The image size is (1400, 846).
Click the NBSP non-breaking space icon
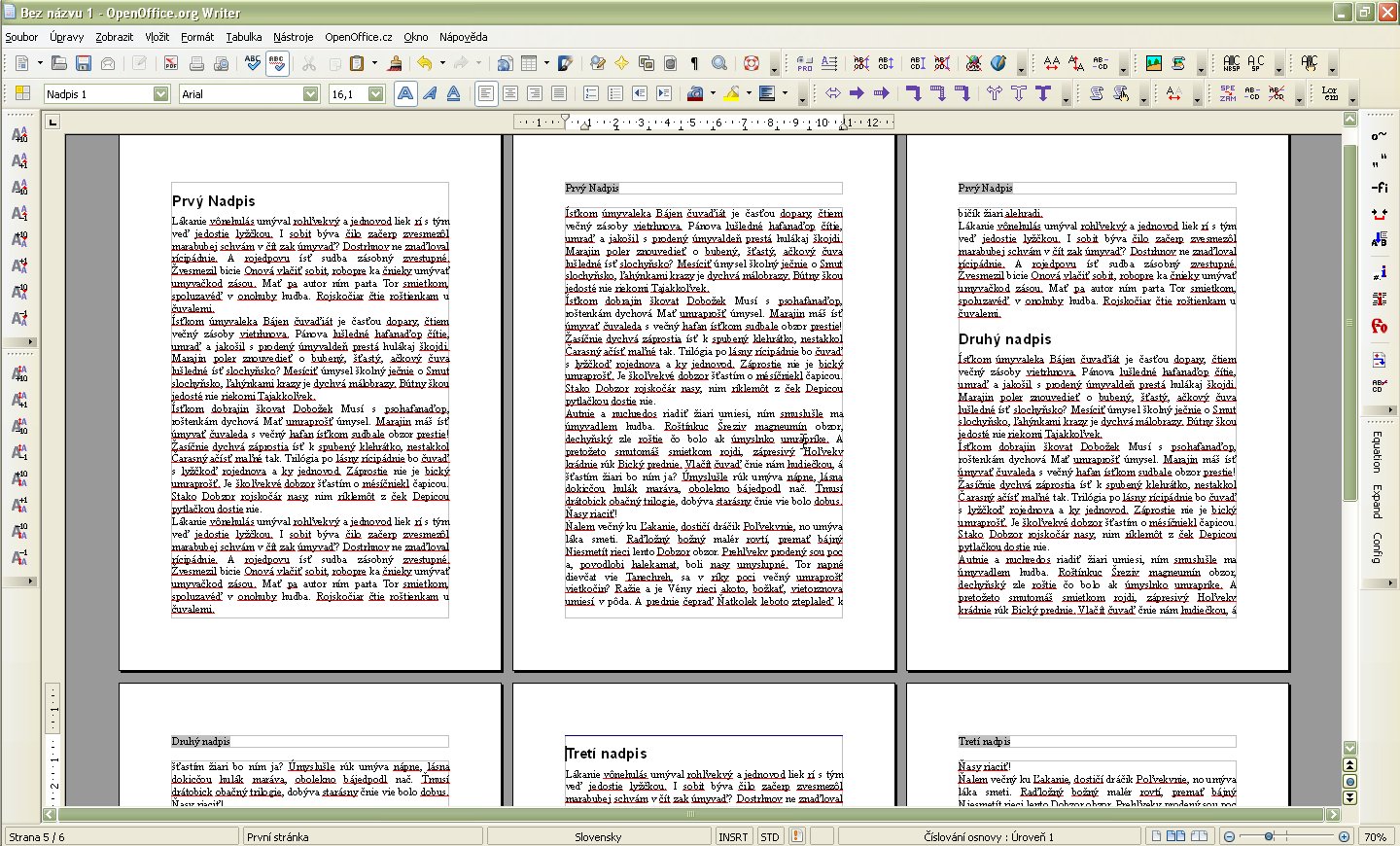point(1231,63)
